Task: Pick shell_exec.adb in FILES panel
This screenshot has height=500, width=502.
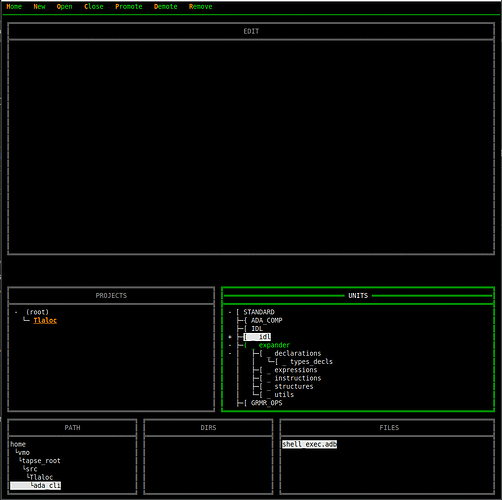Action: click(x=309, y=444)
